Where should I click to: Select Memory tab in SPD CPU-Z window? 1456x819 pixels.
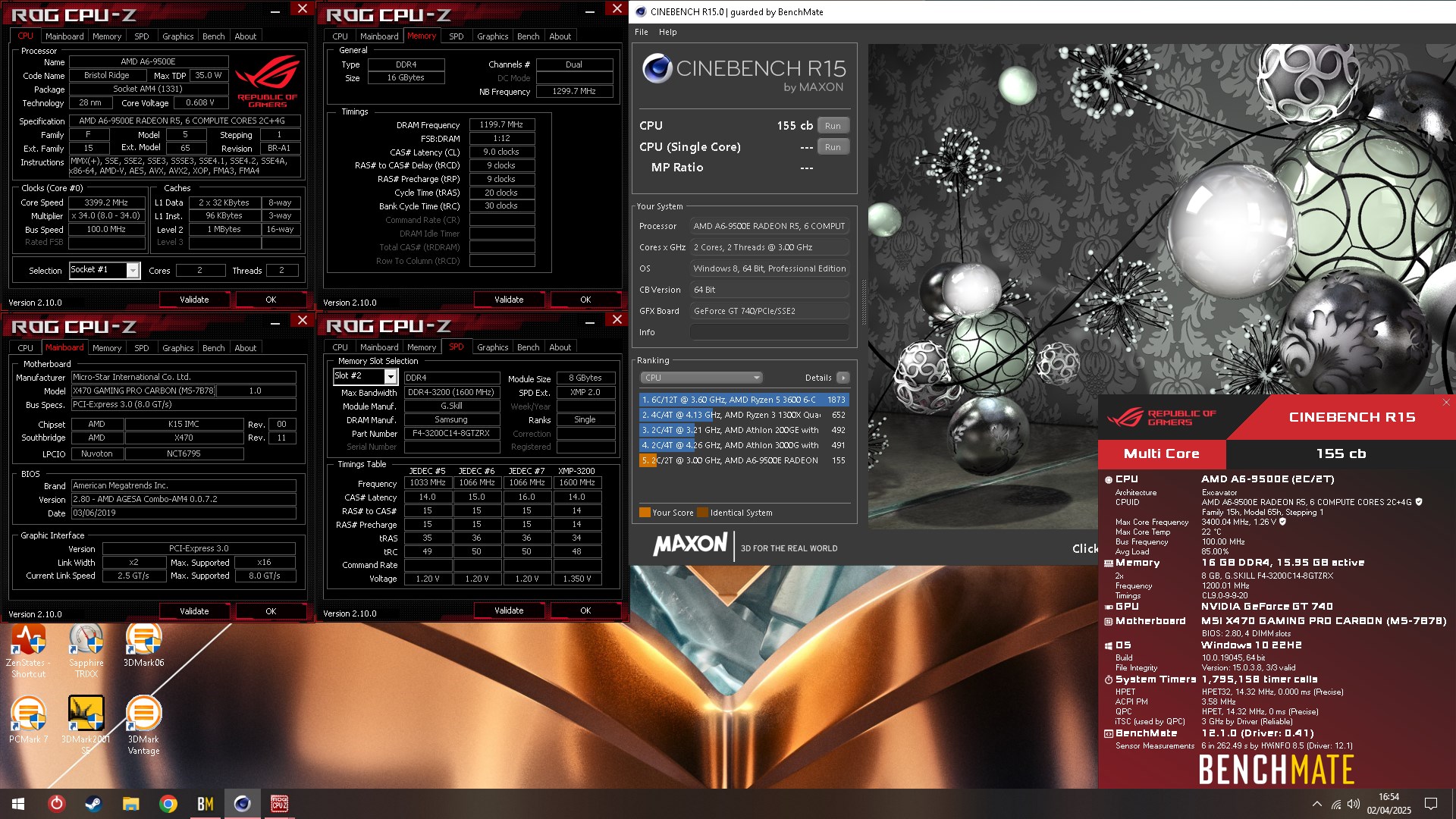(421, 347)
